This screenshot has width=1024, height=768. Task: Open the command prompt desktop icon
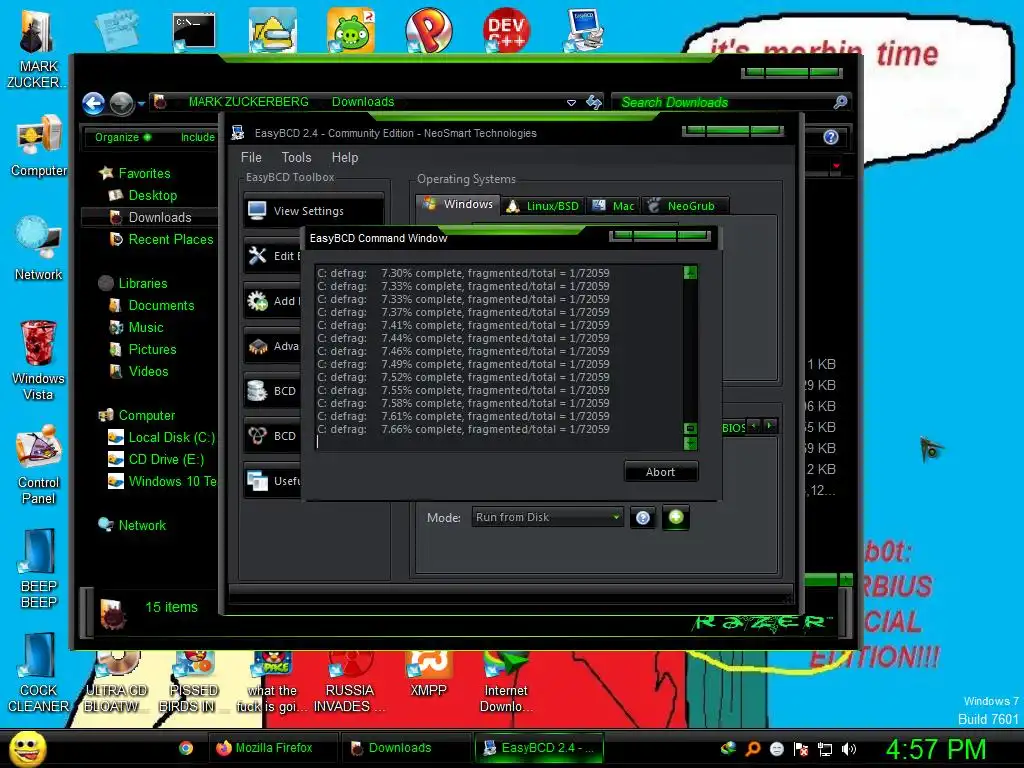tap(194, 31)
